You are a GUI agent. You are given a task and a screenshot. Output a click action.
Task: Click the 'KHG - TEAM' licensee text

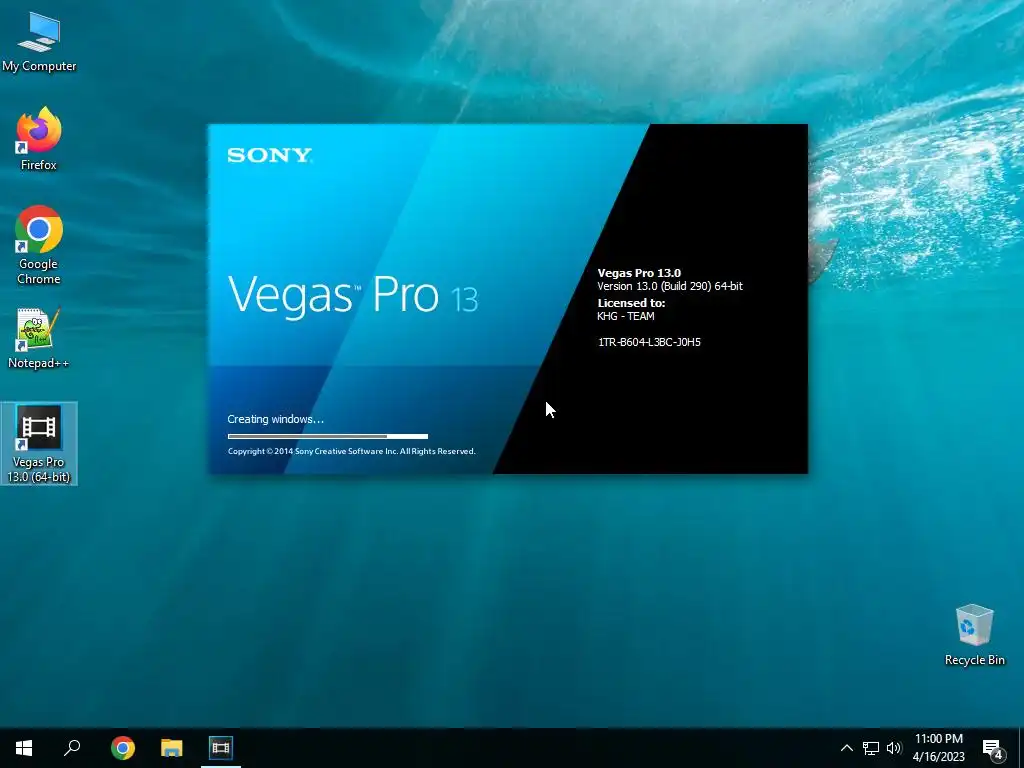pyautogui.click(x=626, y=316)
